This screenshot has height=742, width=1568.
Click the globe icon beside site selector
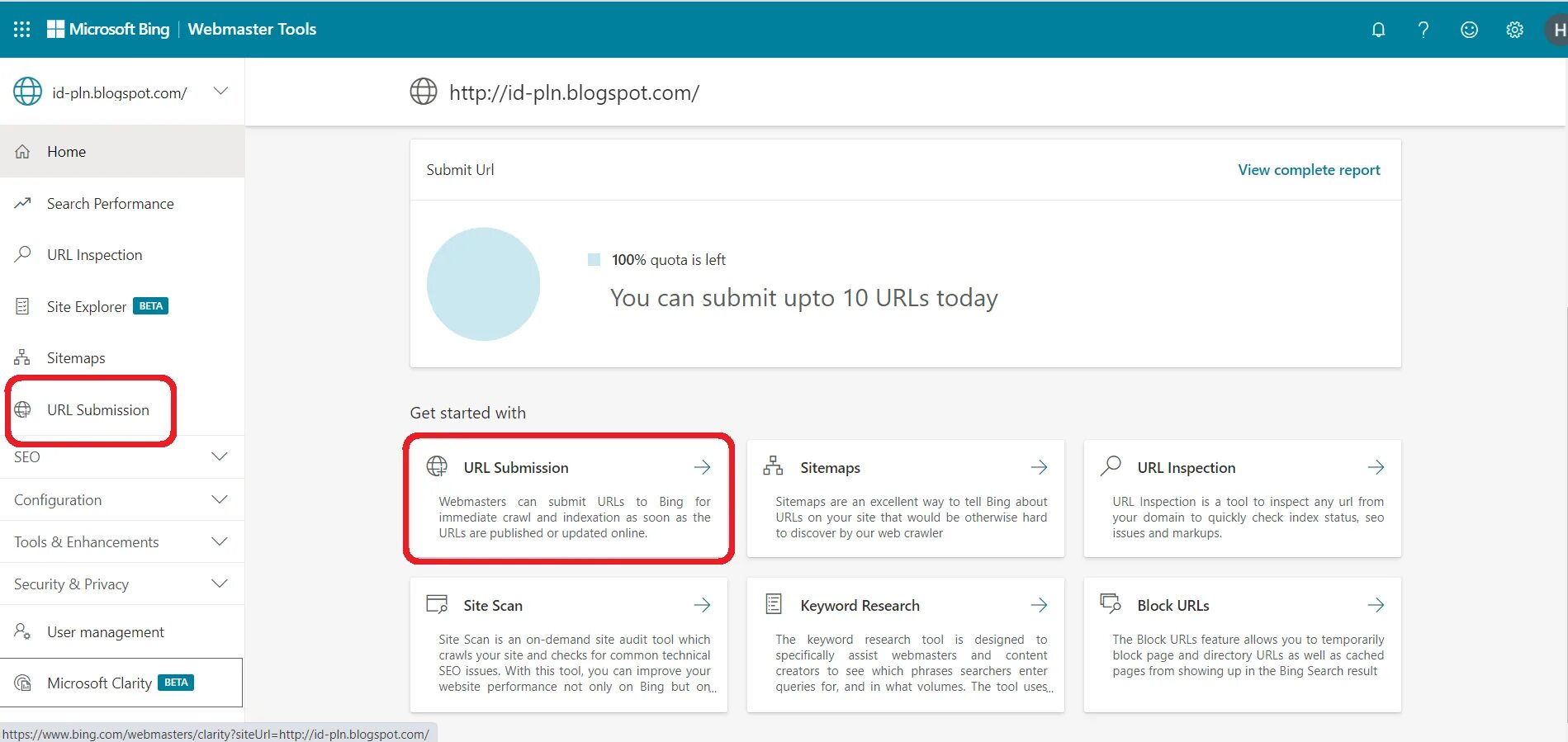click(x=27, y=92)
